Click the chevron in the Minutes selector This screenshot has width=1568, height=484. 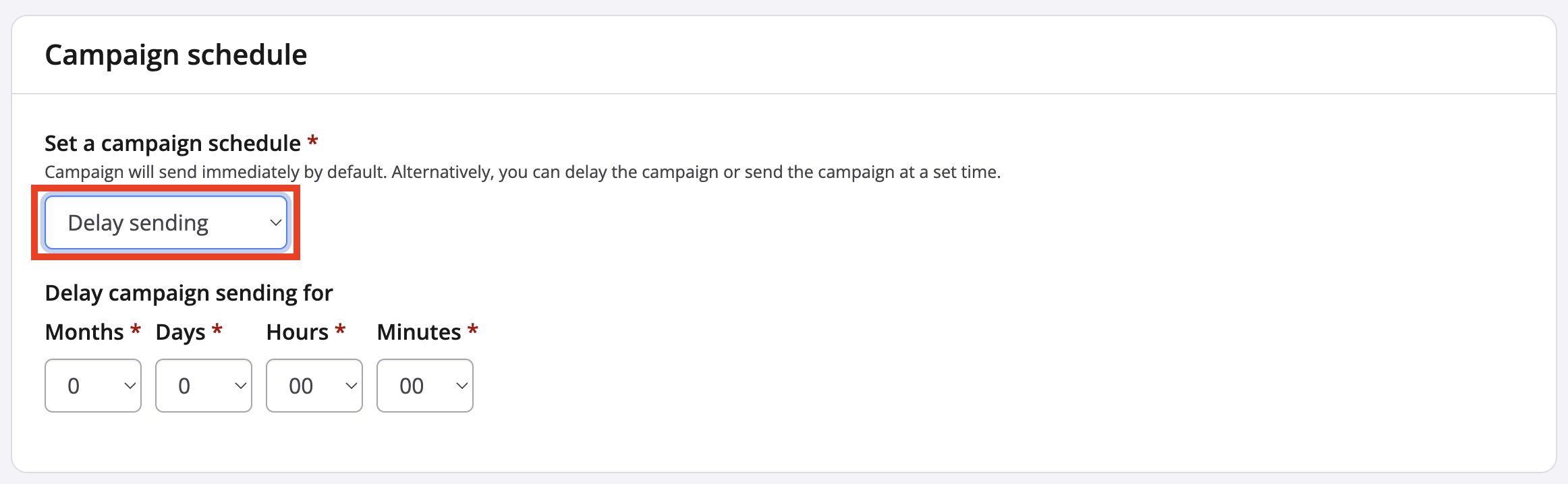(461, 386)
